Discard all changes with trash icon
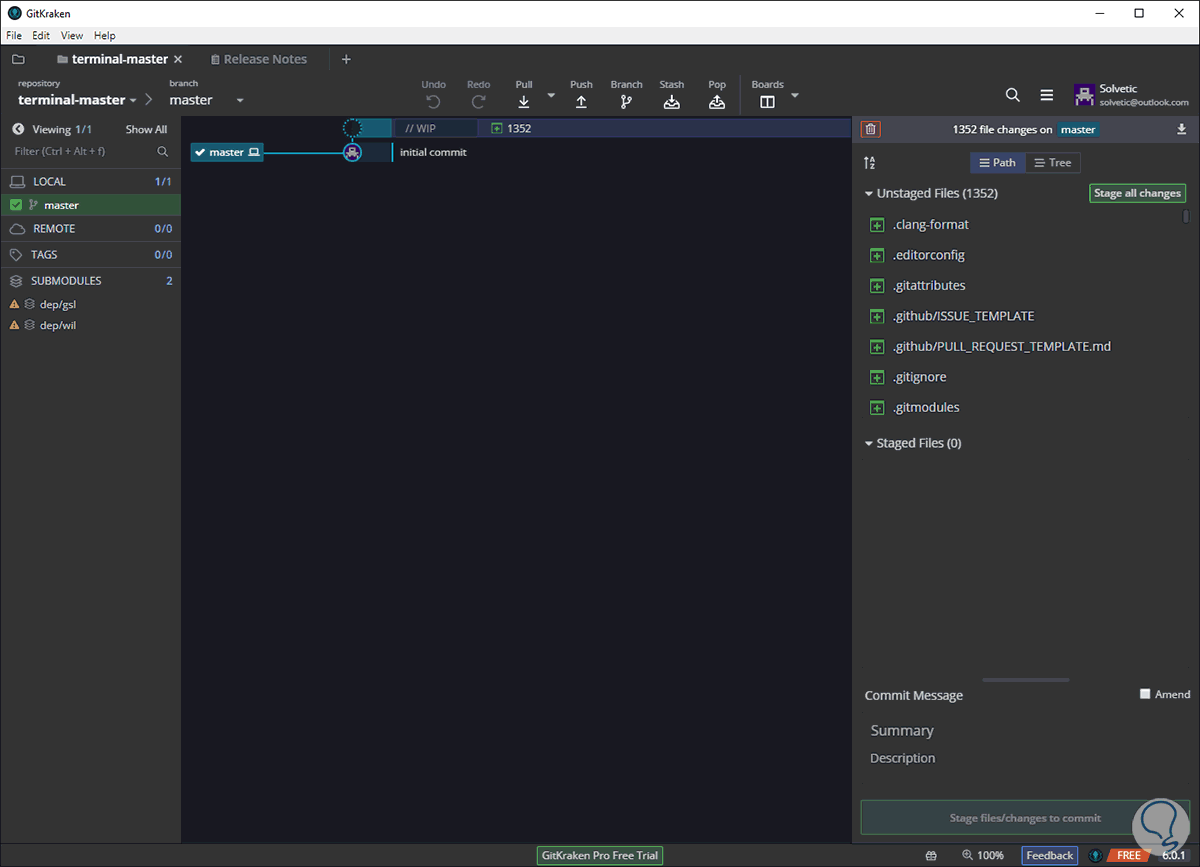This screenshot has height=867, width=1200. [871, 129]
